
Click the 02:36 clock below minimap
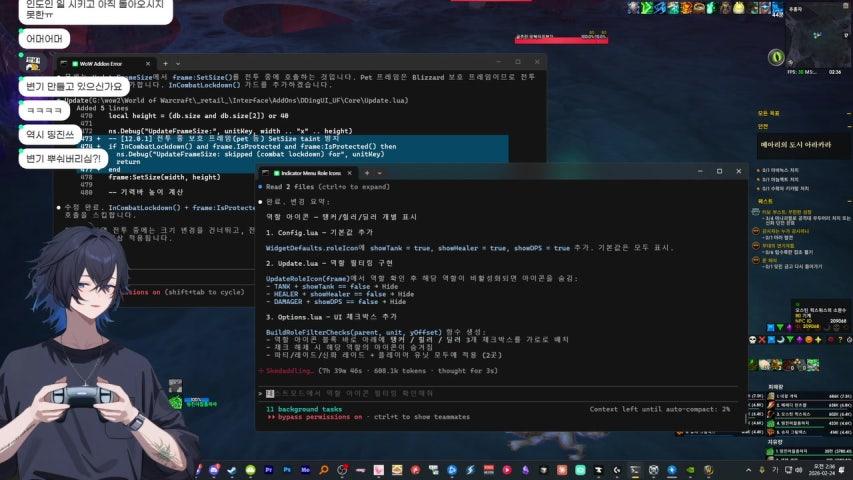click(x=835, y=72)
